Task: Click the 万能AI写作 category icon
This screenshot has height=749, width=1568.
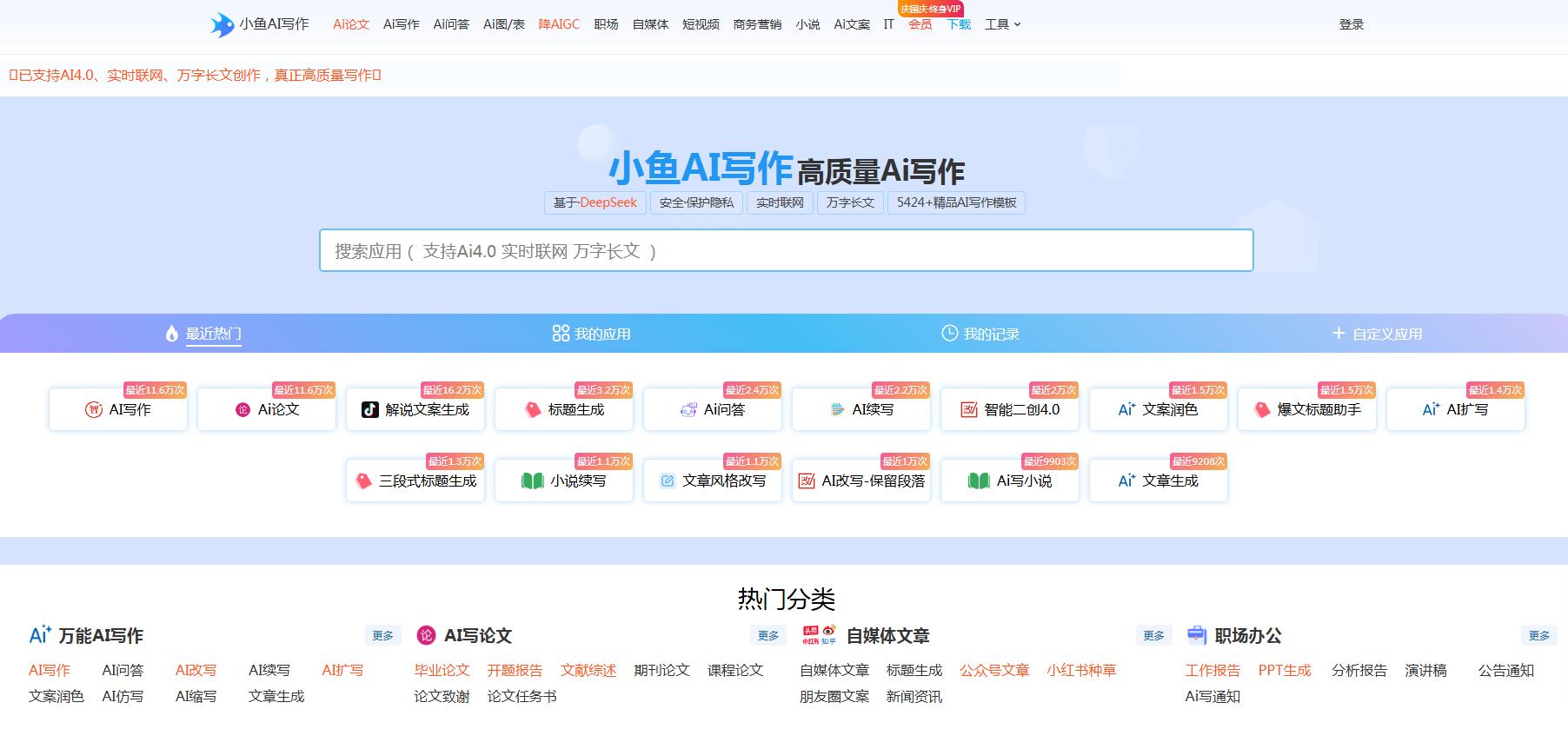Action: point(40,635)
